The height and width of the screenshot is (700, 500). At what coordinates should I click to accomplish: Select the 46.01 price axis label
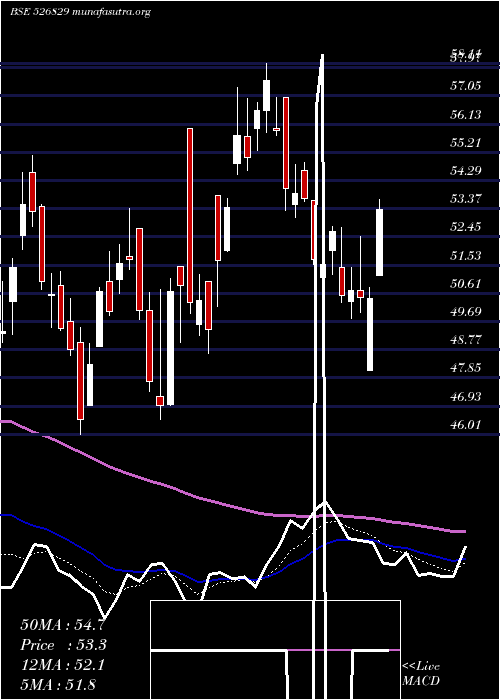466,425
